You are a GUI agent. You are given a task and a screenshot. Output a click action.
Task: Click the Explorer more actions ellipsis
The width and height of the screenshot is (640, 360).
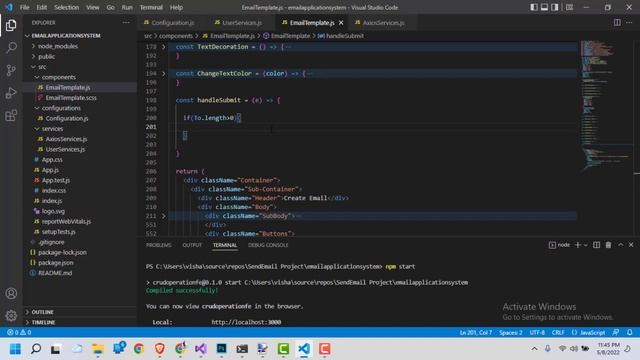click(x=126, y=23)
